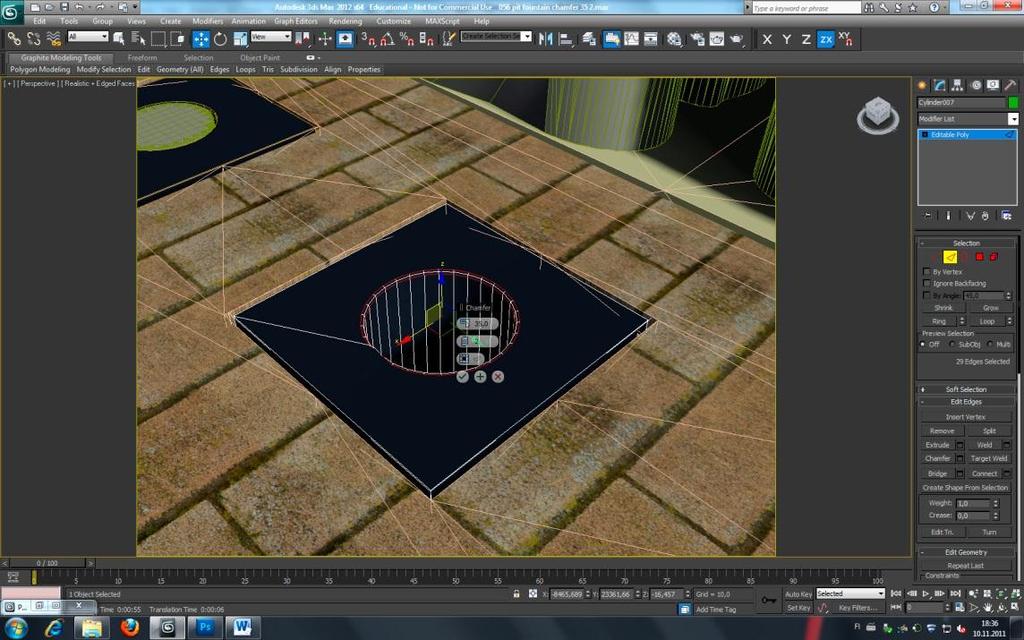The height and width of the screenshot is (640, 1024).
Task: Enable the By Angle checkbox
Action: click(926, 296)
